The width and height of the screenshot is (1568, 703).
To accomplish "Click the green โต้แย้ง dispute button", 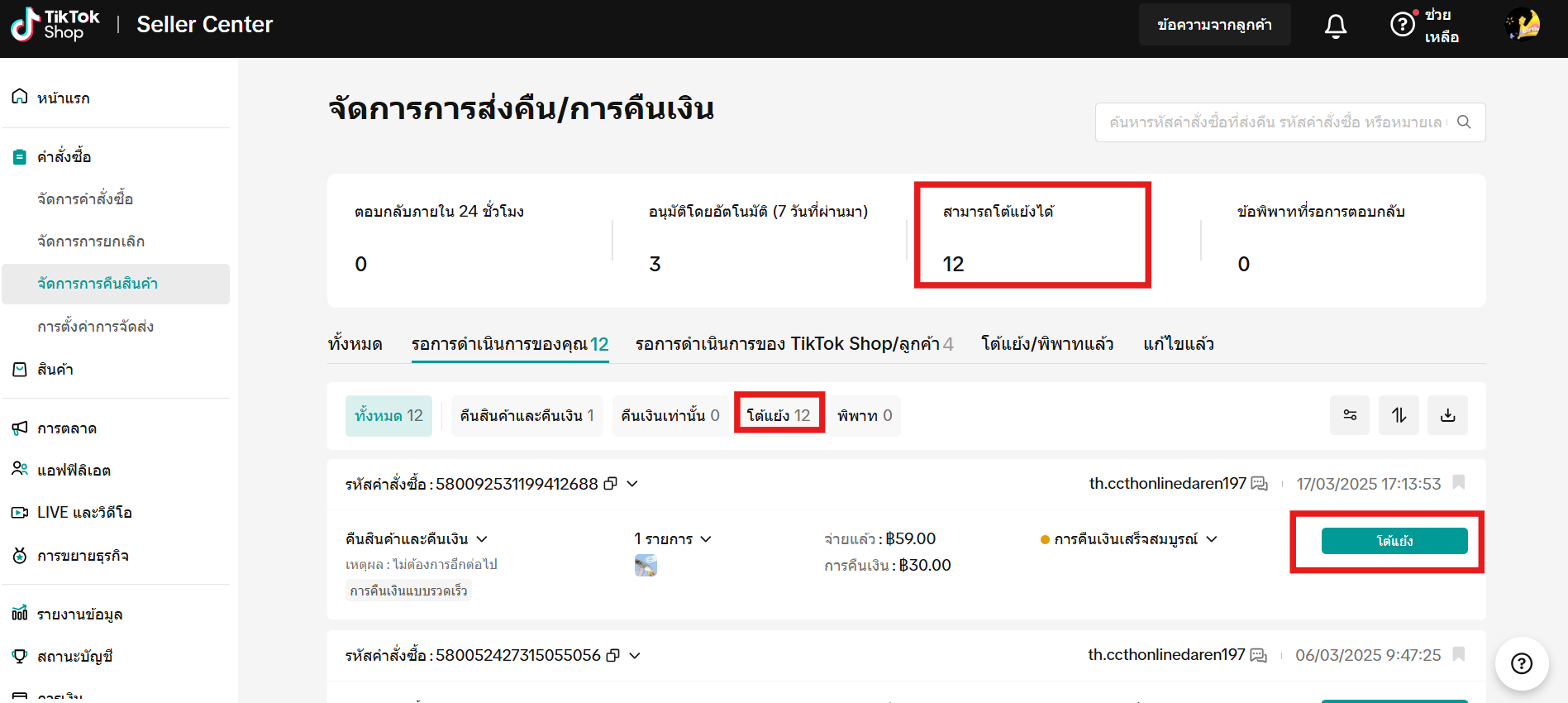I will [x=1394, y=541].
